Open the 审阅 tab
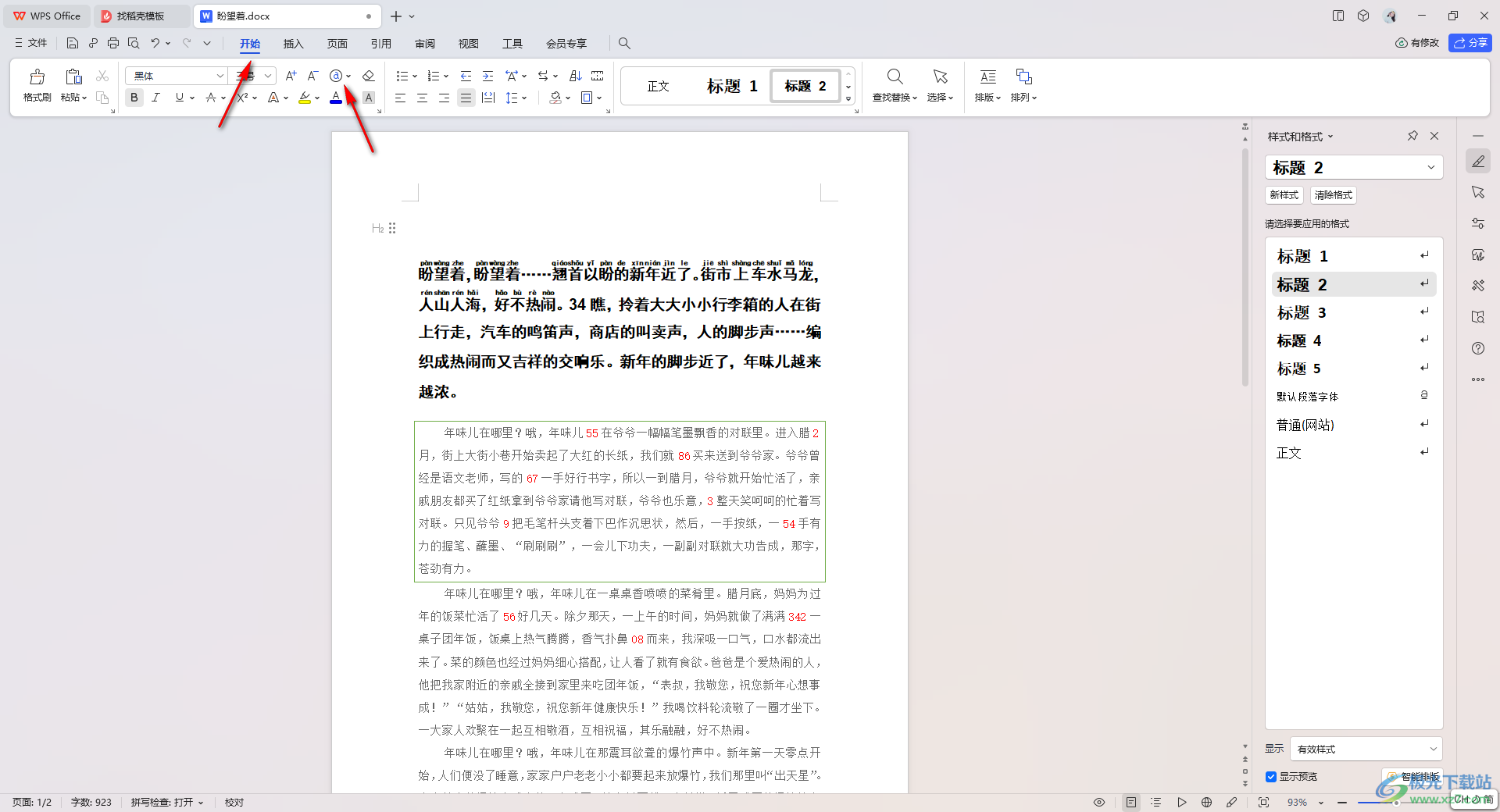 click(x=424, y=44)
